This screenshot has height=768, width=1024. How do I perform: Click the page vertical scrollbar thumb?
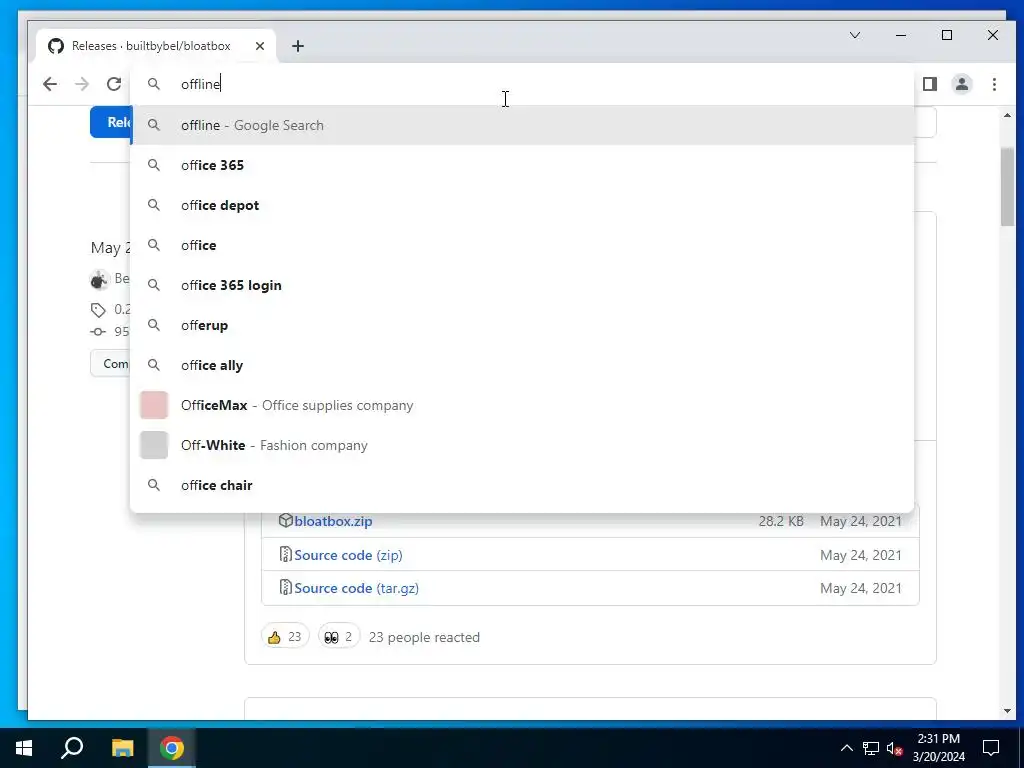pos(1007,186)
